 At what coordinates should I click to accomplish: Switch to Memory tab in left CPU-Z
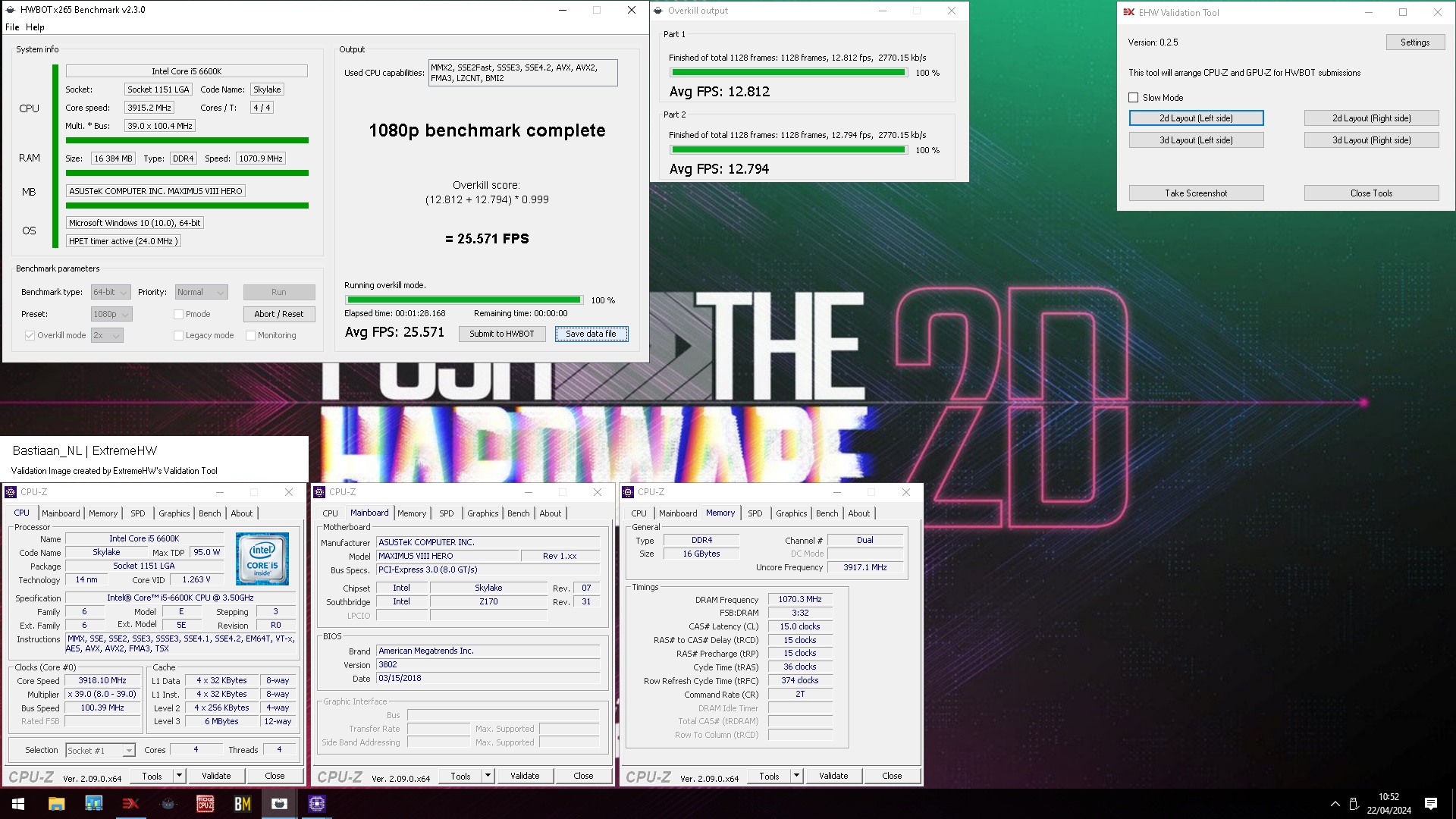(103, 513)
